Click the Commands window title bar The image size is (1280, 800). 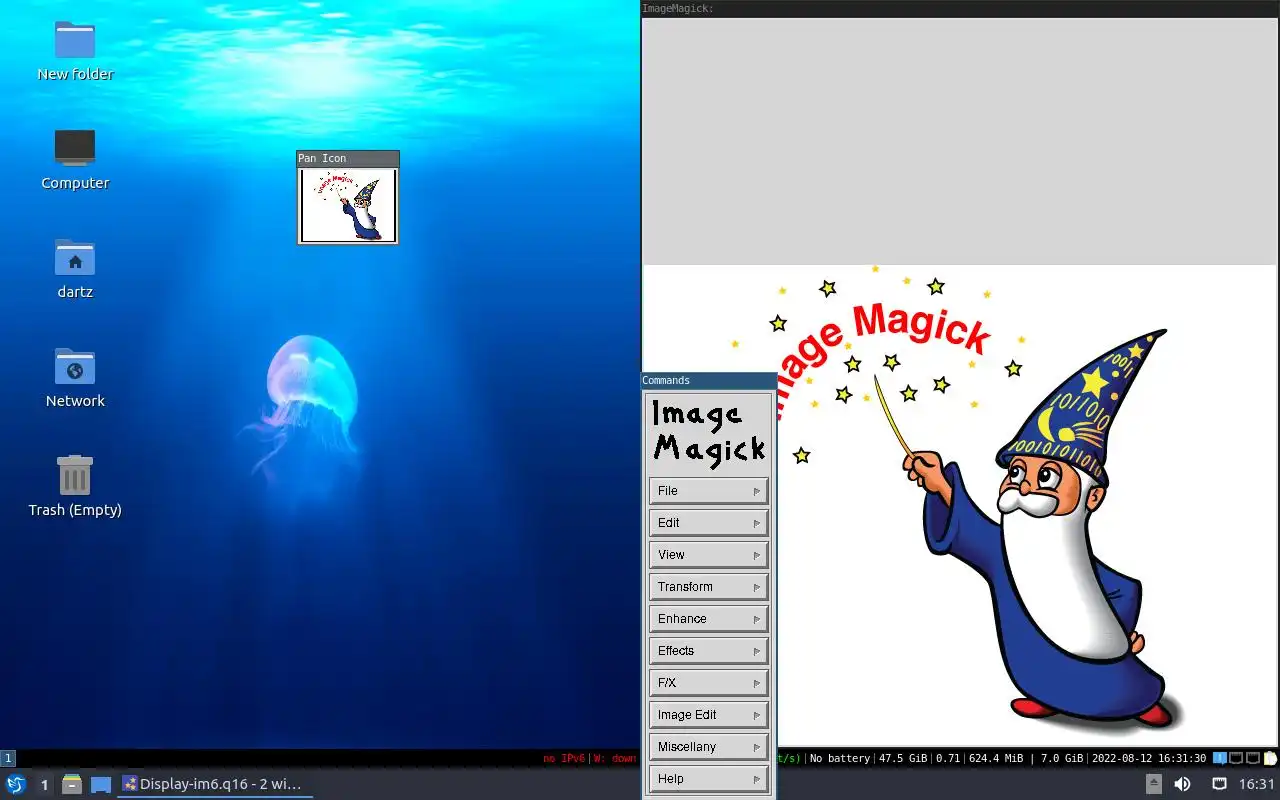[x=709, y=380]
